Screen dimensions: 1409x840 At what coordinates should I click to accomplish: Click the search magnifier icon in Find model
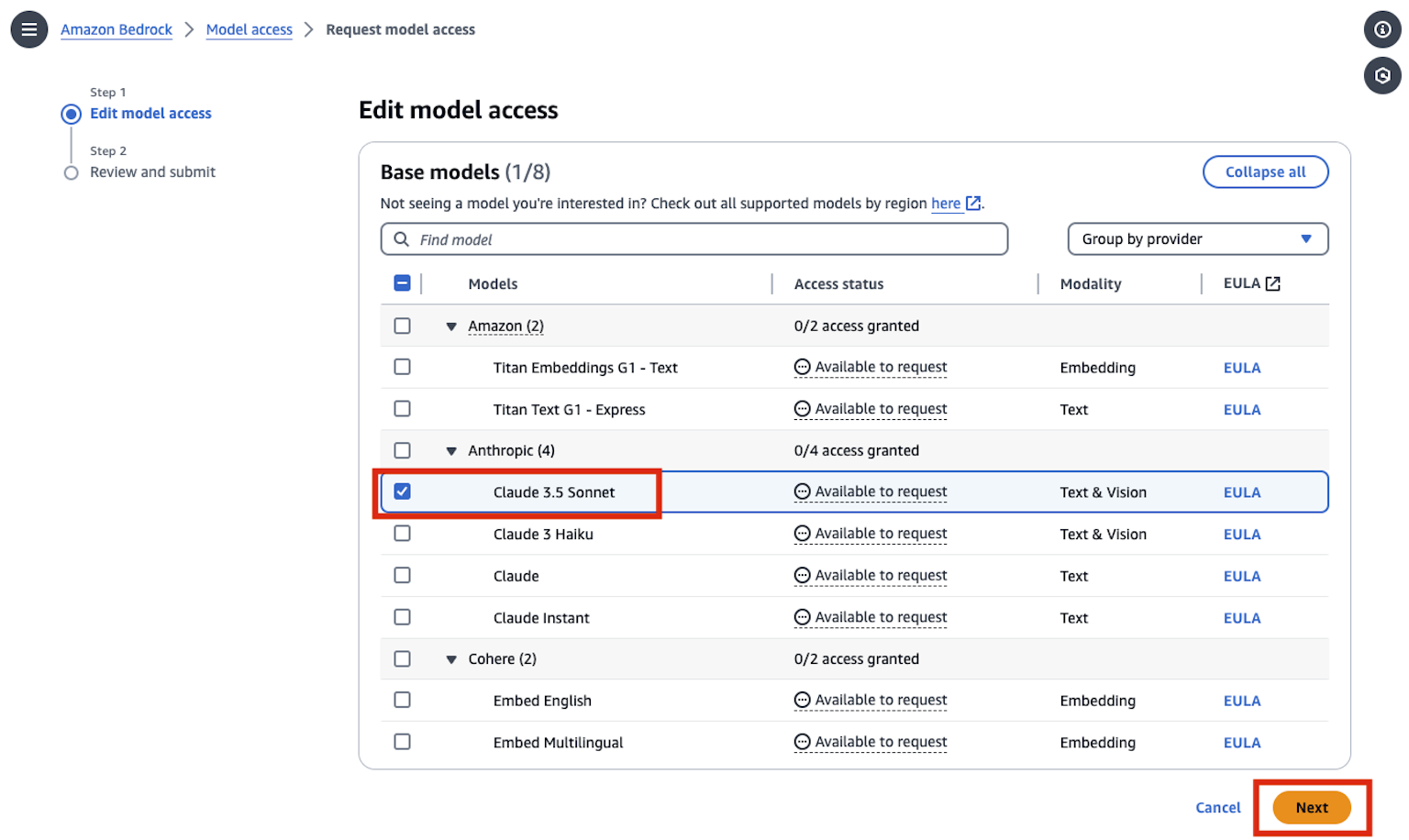[402, 239]
